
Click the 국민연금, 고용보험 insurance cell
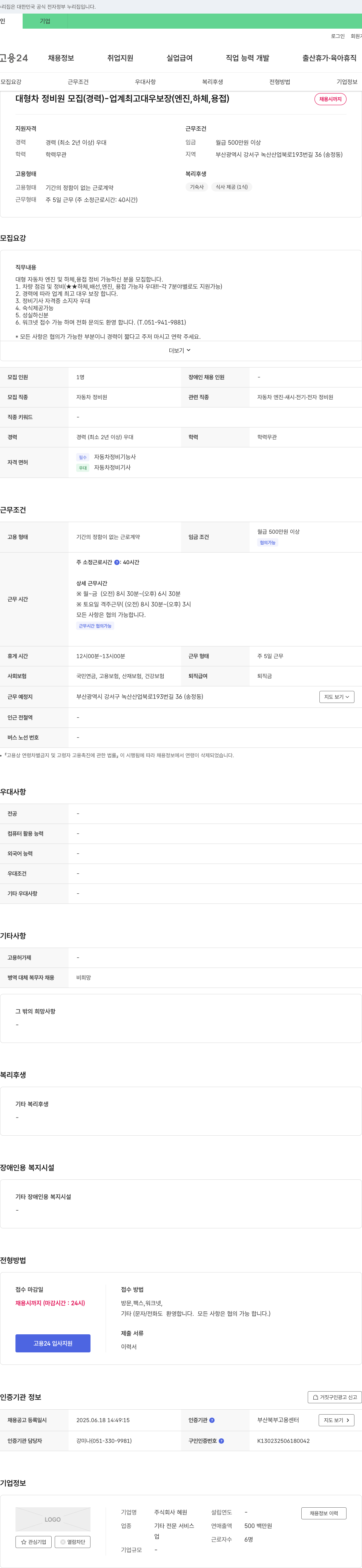click(120, 676)
